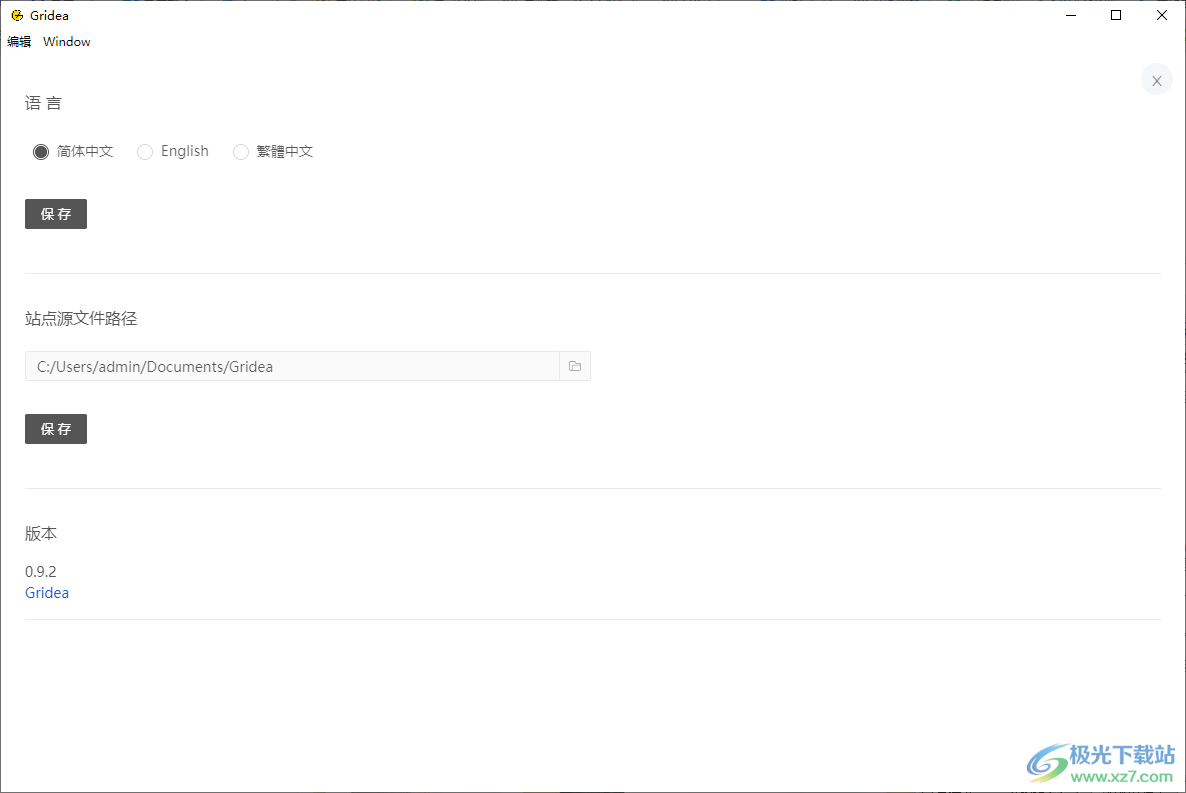Screen dimensions: 1186x793
Task: Click the 版本 section heading
Action: pyautogui.click(x=41, y=533)
